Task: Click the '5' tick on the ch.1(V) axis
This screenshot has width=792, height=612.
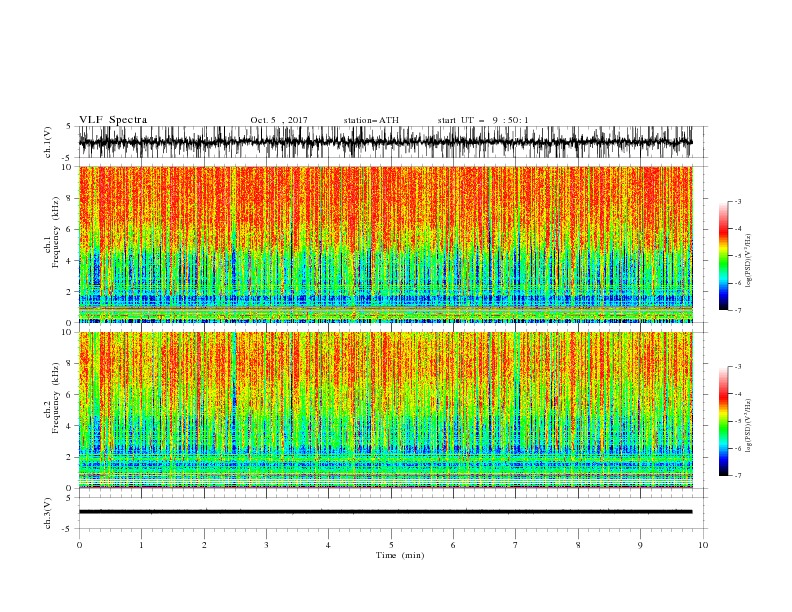Action: tap(70, 127)
